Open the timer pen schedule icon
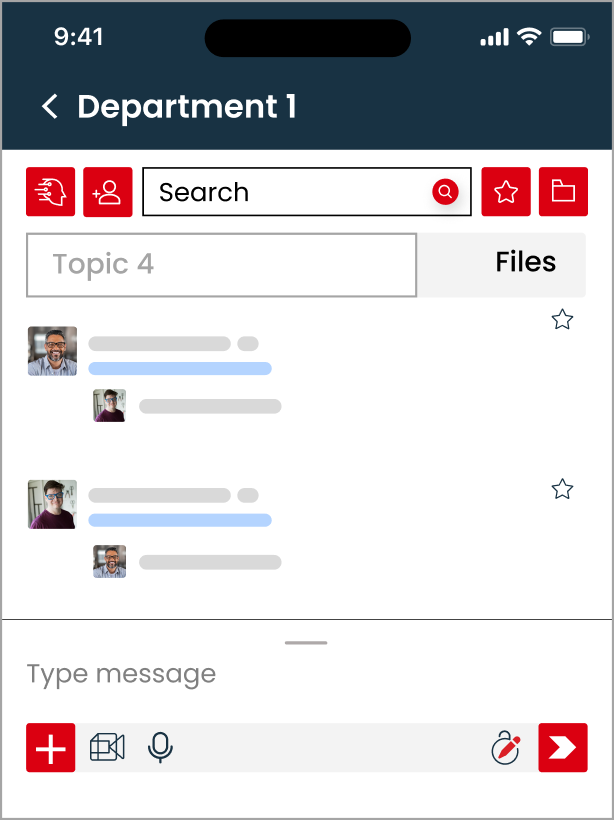The width and height of the screenshot is (614, 820). pyautogui.click(x=506, y=749)
